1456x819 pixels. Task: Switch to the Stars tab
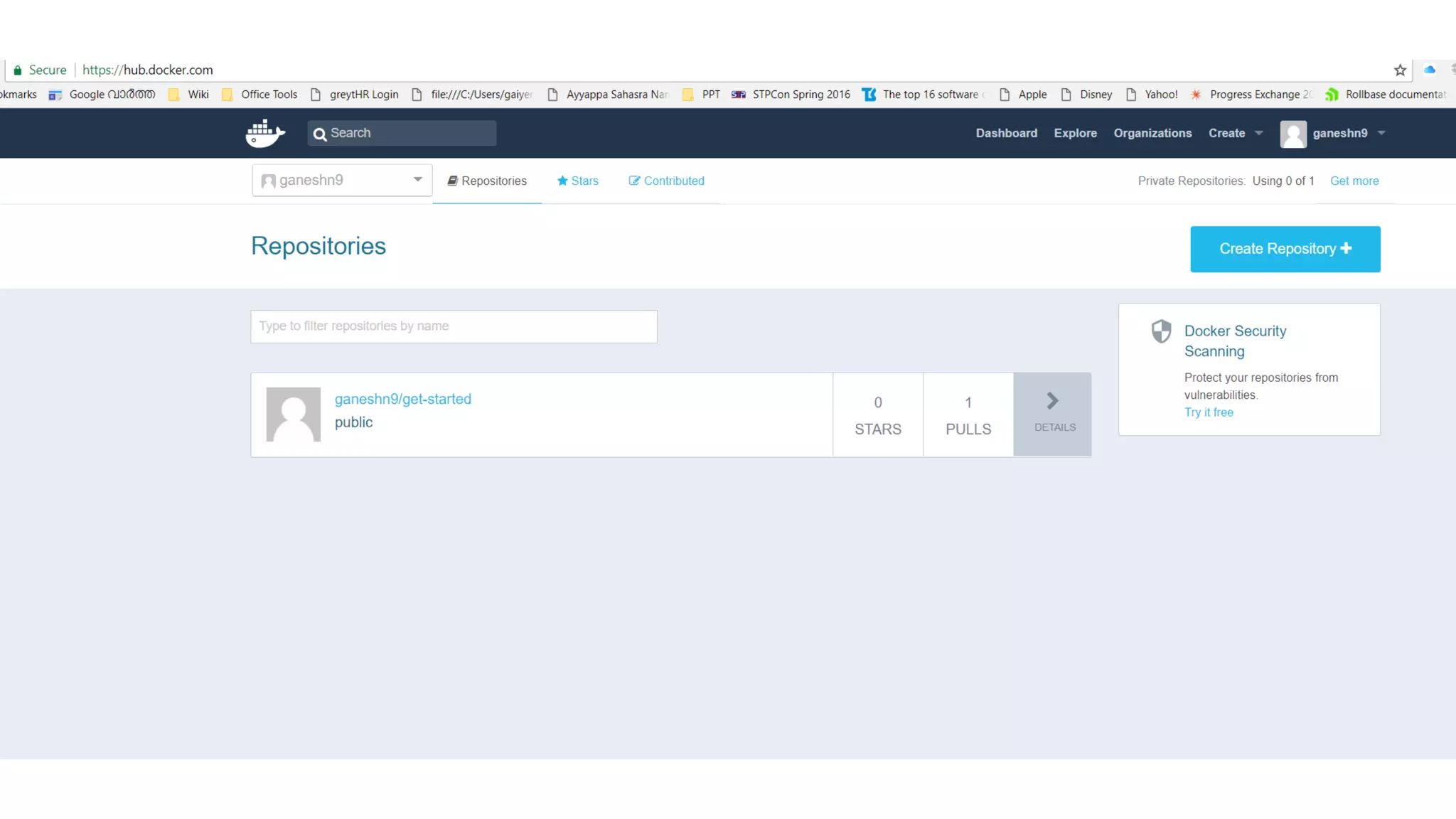coord(577,181)
